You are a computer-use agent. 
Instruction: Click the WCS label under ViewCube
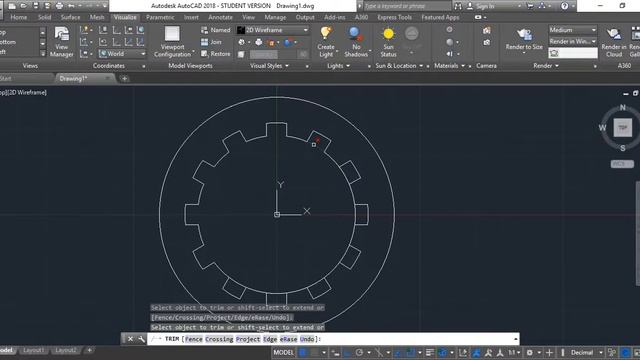(622, 164)
